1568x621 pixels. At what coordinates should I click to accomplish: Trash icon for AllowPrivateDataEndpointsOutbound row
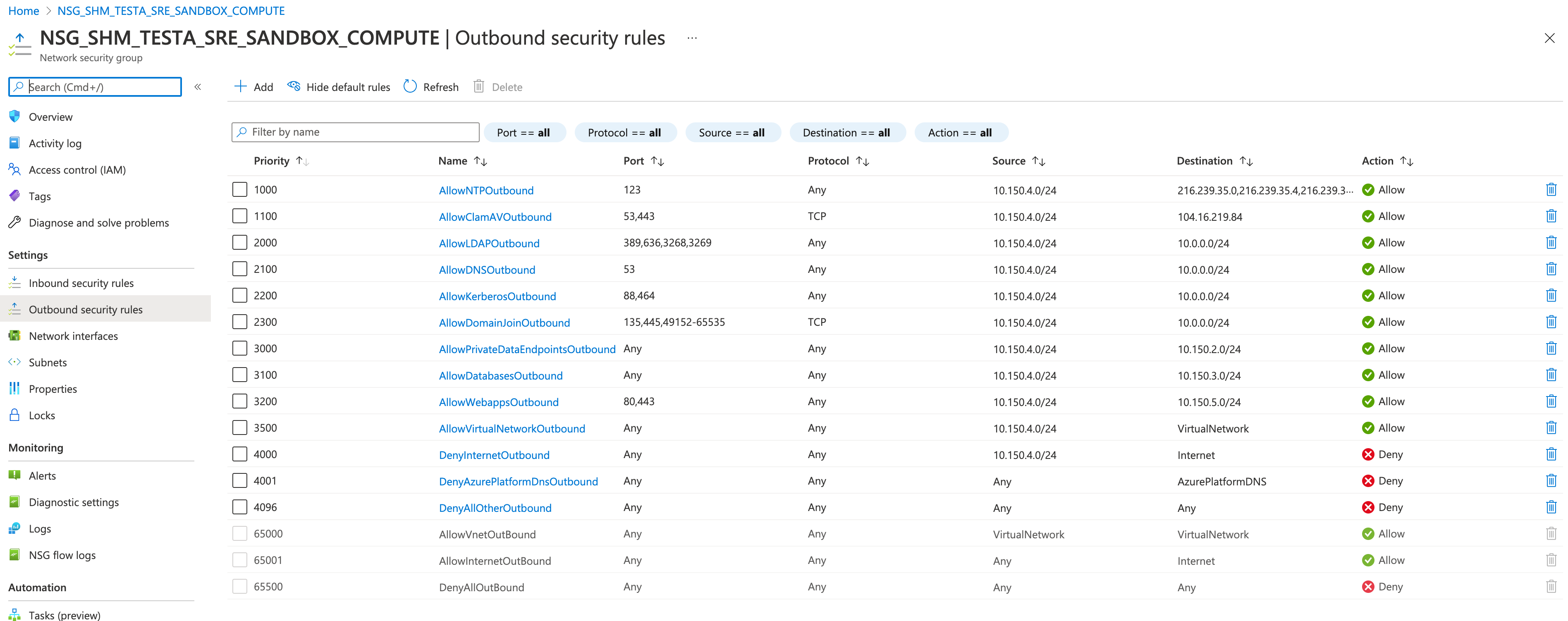pyautogui.click(x=1550, y=348)
